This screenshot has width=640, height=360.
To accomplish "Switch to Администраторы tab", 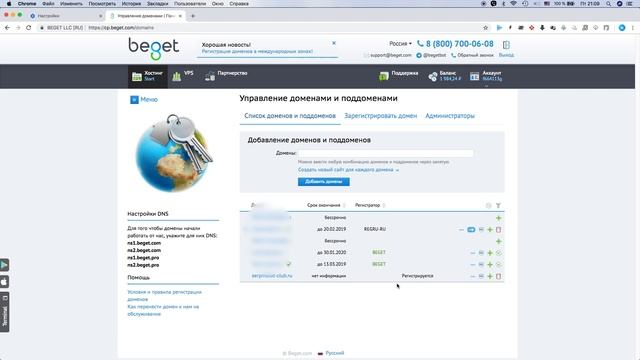I will click(x=450, y=116).
